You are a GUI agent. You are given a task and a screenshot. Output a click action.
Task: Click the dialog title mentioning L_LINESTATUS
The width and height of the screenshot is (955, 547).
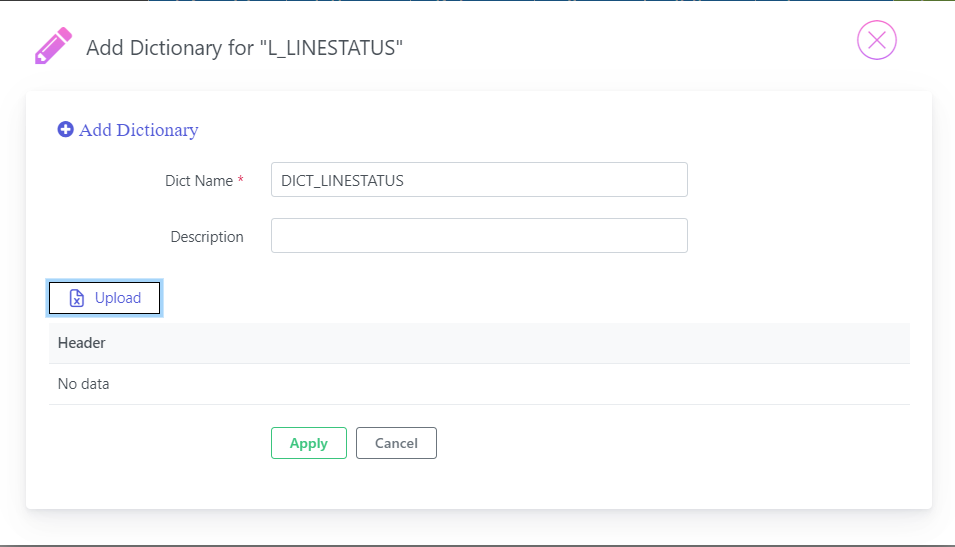click(x=244, y=48)
